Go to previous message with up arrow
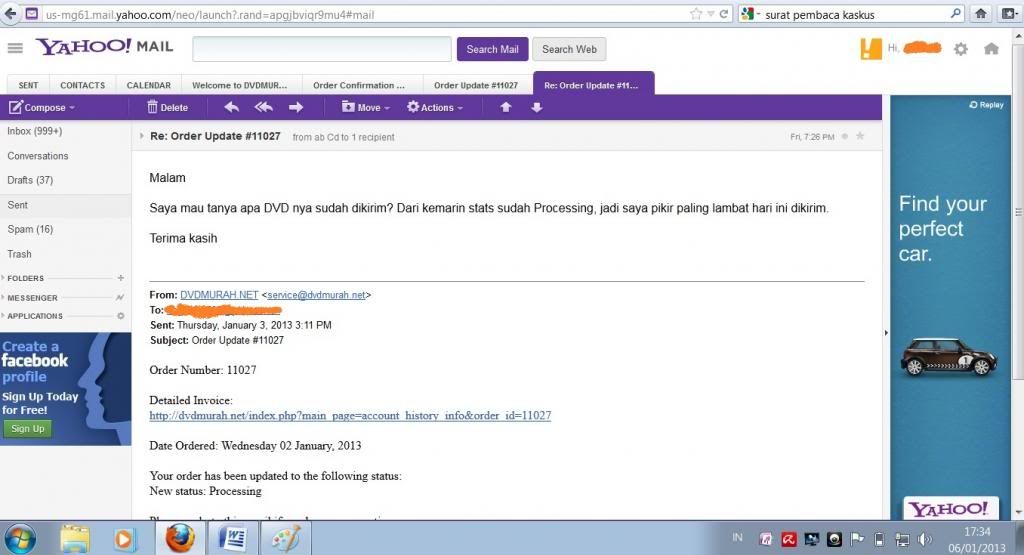 pyautogui.click(x=505, y=107)
